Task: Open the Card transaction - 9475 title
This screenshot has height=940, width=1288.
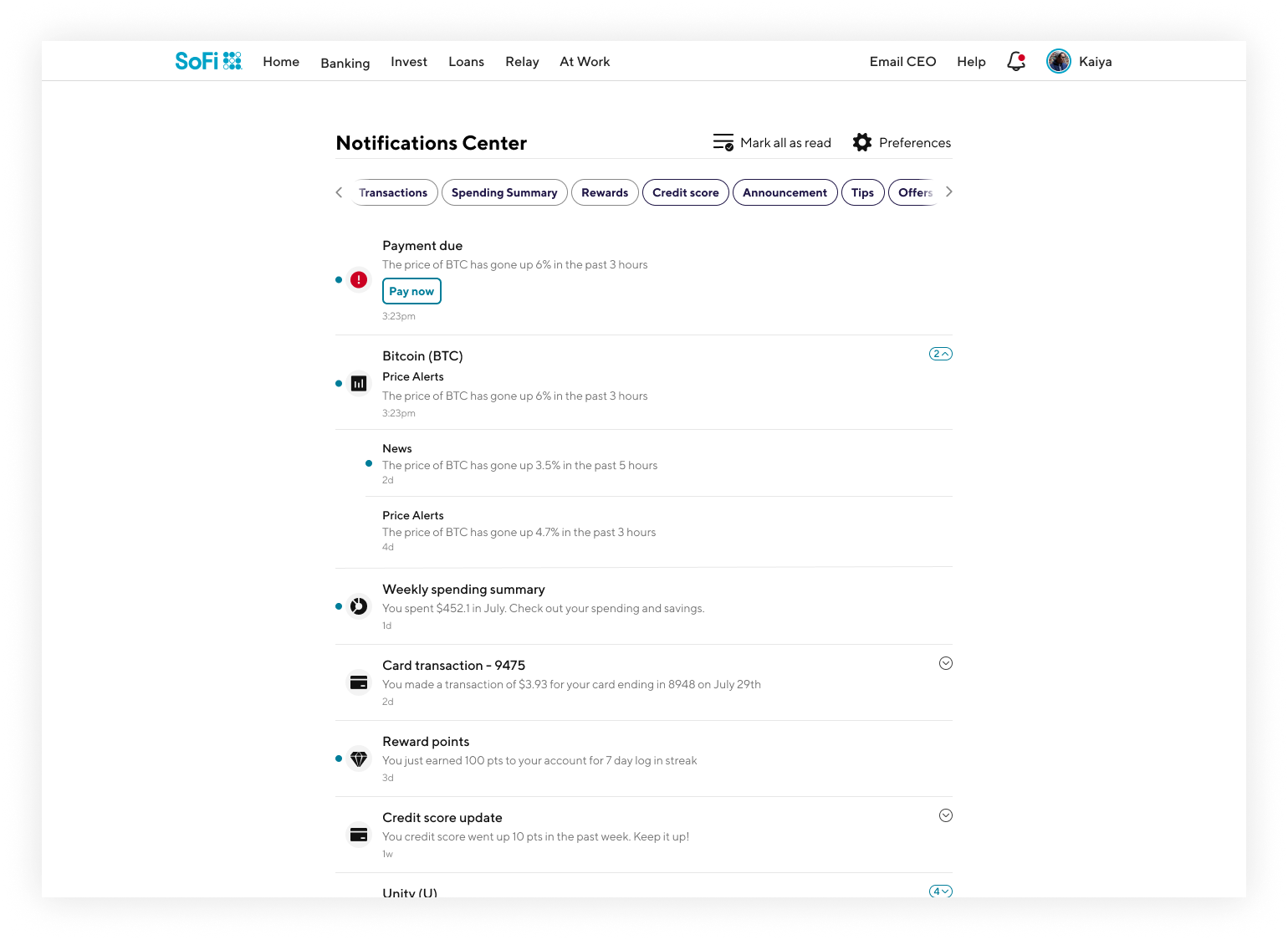Action: (453, 666)
